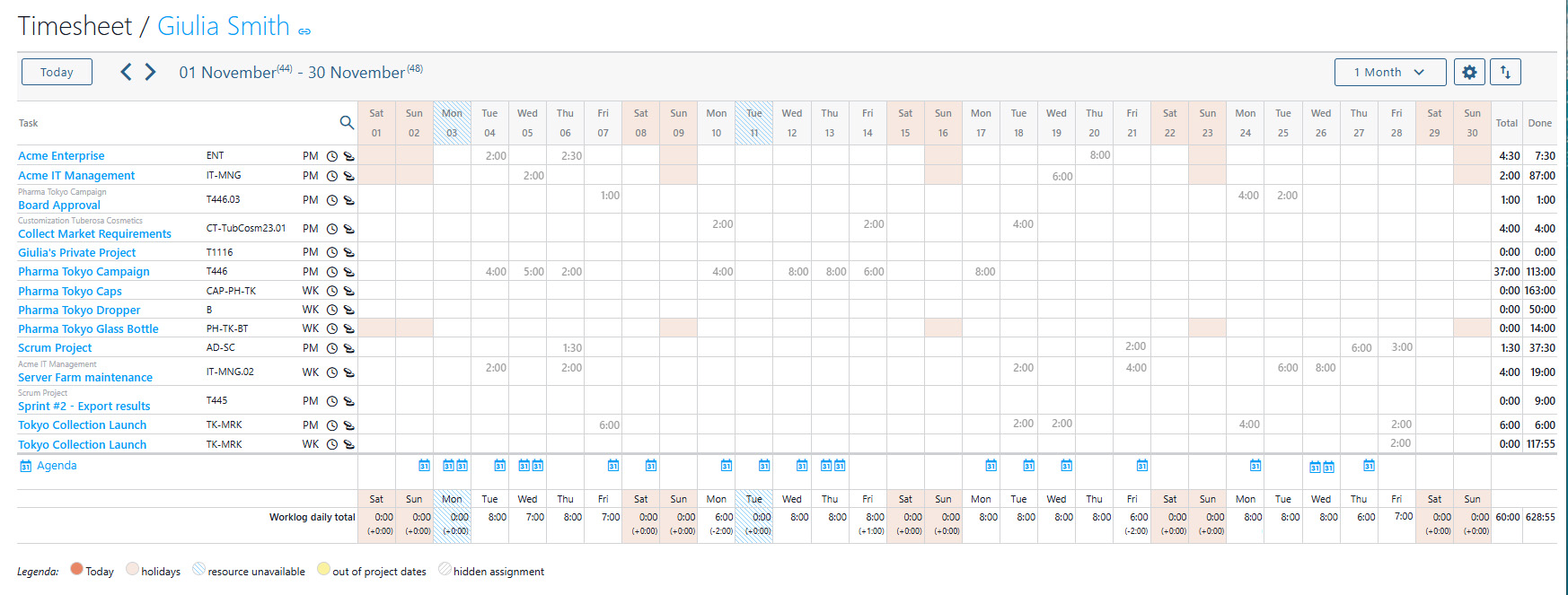Click the 60:00 worklog grand total

tap(1508, 517)
